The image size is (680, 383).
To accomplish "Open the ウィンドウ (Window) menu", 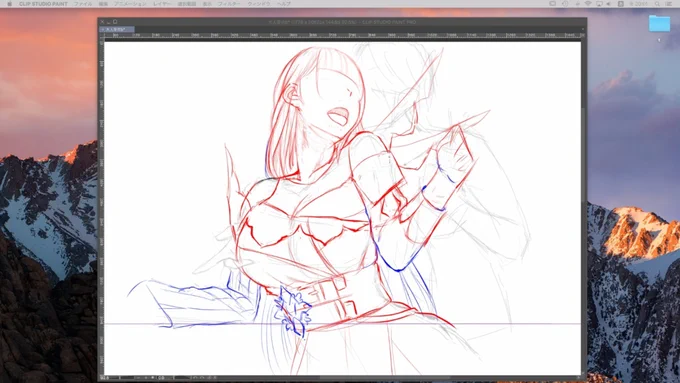I will tap(258, 3).
